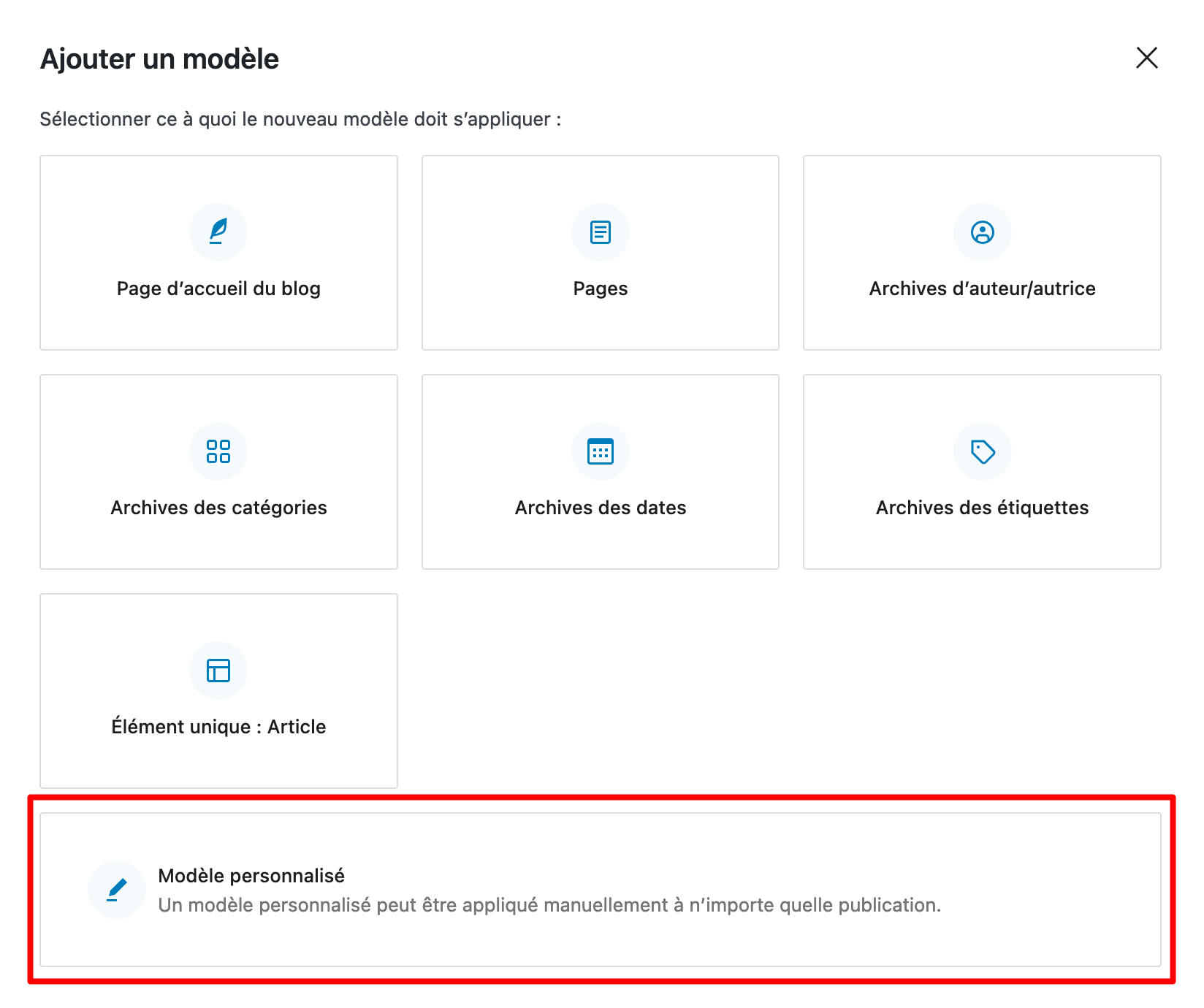Pick the "Archives des catégories" label
The height and width of the screenshot is (1008, 1204).
click(x=218, y=508)
